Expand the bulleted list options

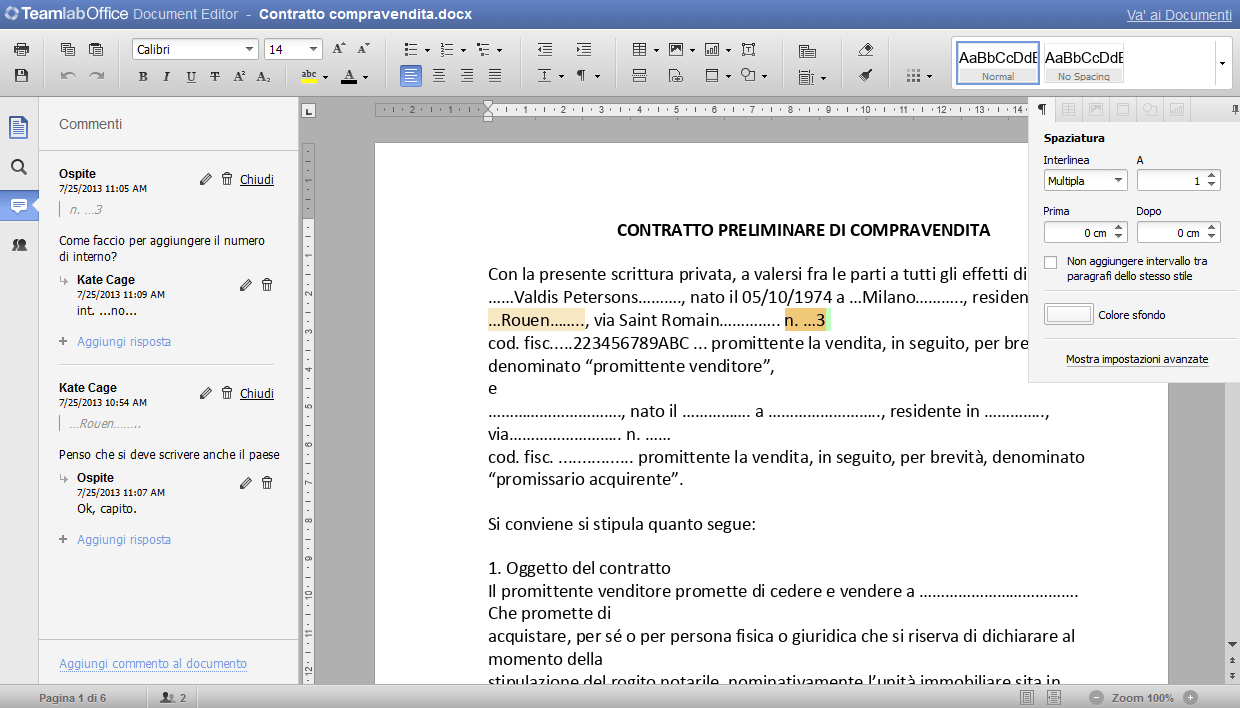click(x=427, y=49)
